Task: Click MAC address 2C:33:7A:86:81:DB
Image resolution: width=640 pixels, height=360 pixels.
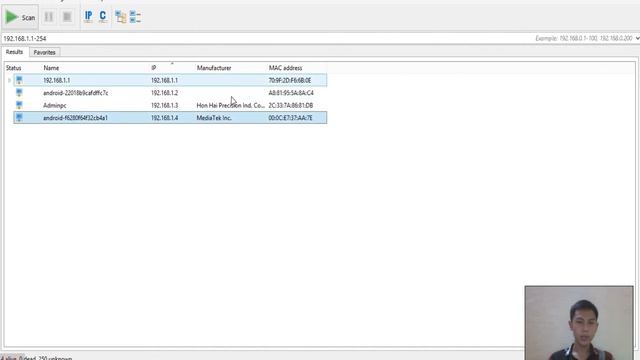Action: [291, 105]
